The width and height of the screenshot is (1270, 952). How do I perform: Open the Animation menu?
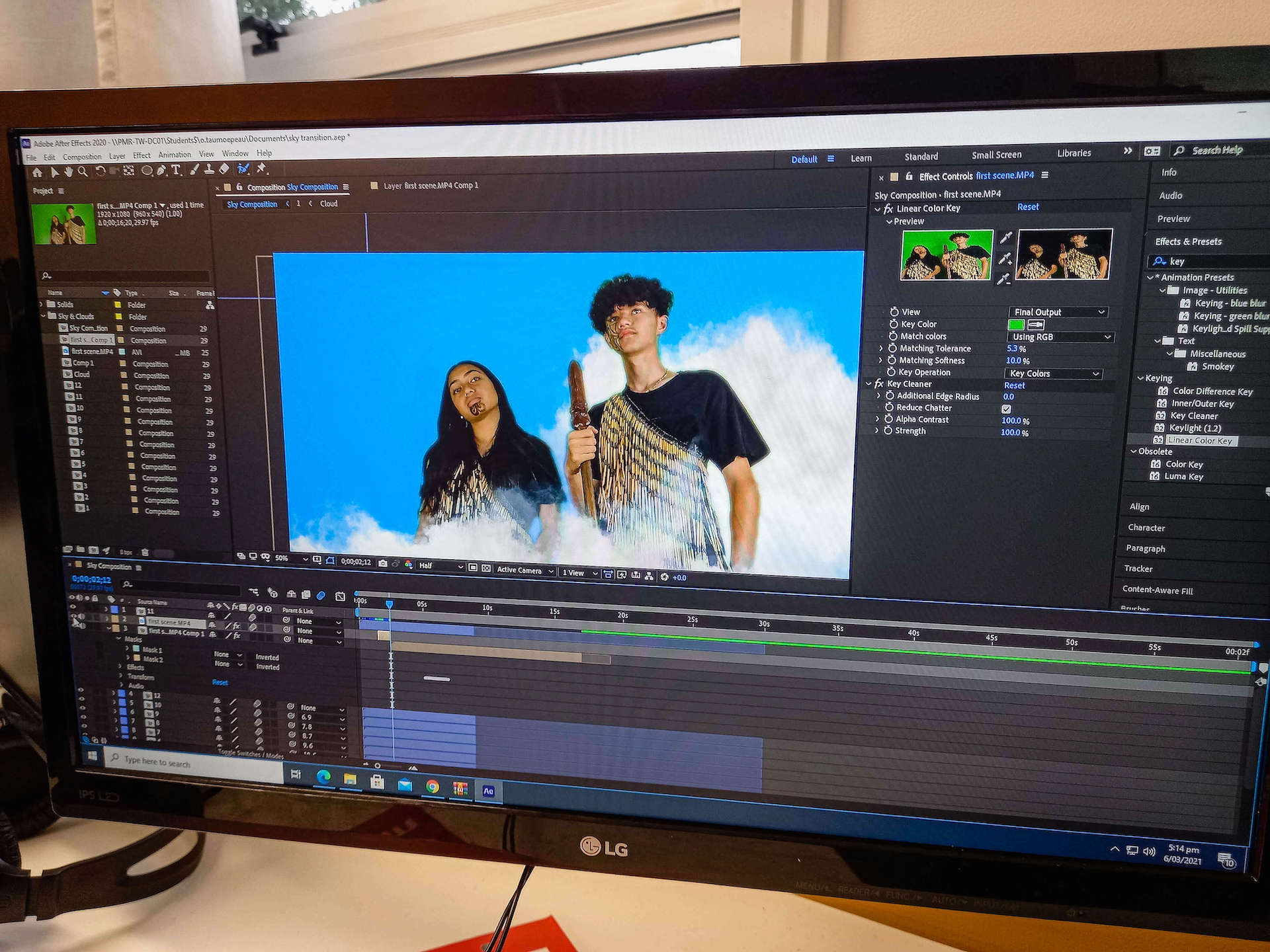(x=175, y=155)
